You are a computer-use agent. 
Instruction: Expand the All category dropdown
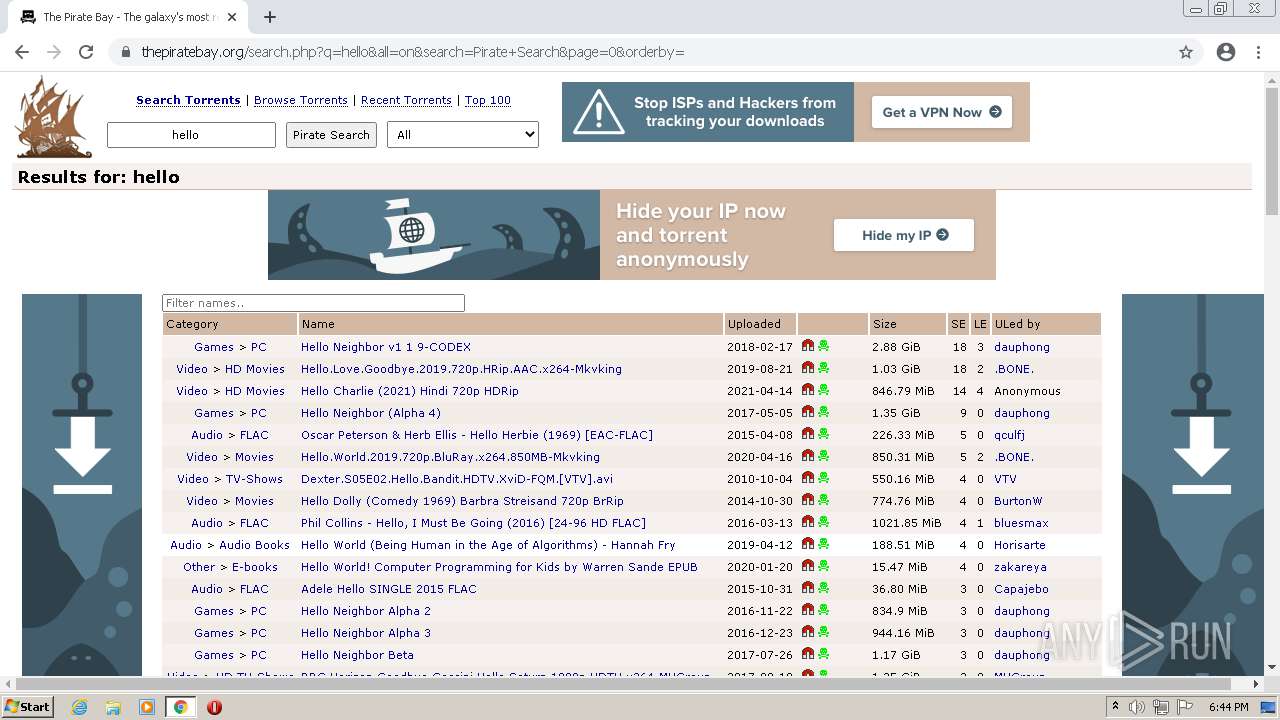[x=463, y=135]
